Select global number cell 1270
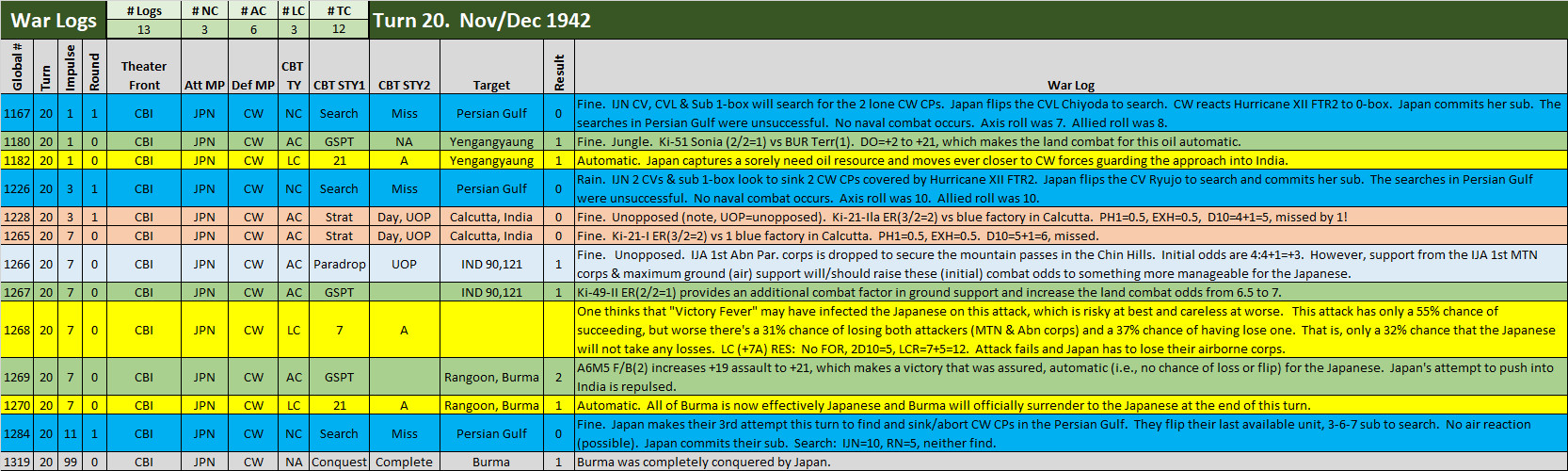This screenshot has height=471, width=1568. [x=17, y=405]
